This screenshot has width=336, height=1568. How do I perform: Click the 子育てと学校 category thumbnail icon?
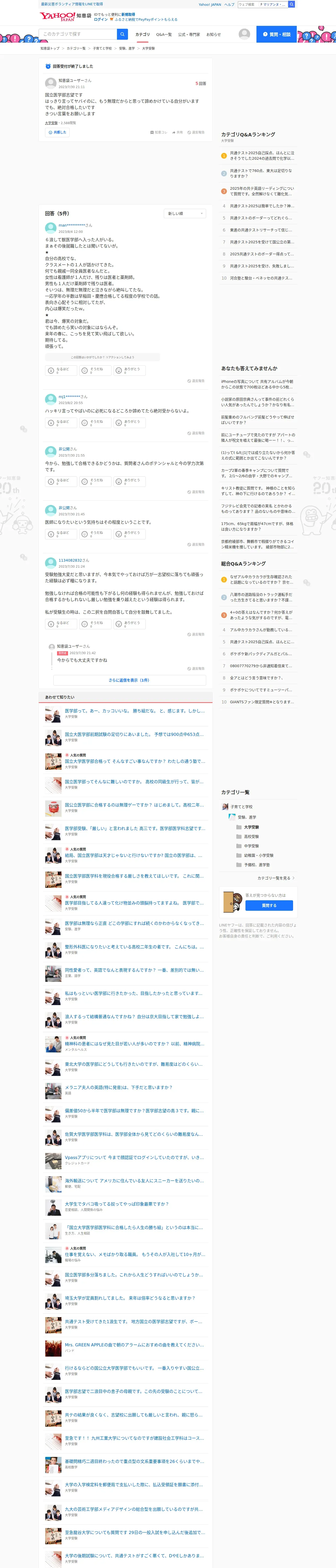225,806
